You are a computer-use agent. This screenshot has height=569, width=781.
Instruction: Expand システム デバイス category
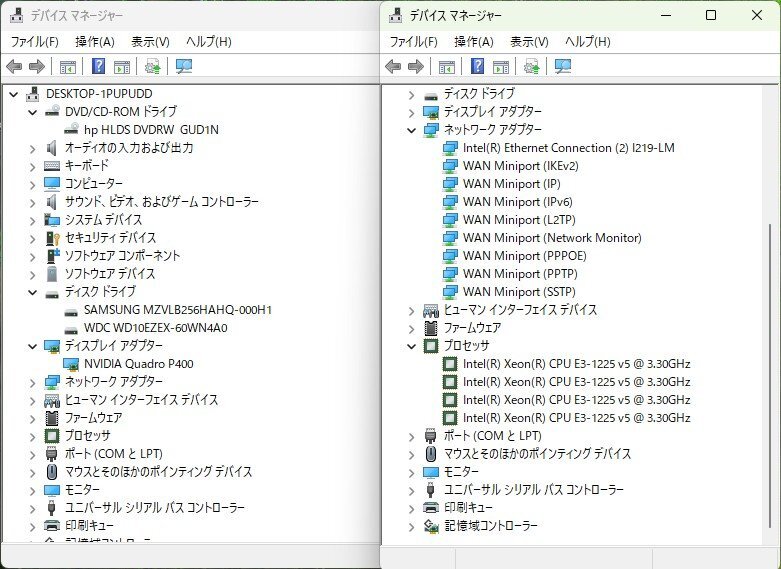(x=33, y=221)
